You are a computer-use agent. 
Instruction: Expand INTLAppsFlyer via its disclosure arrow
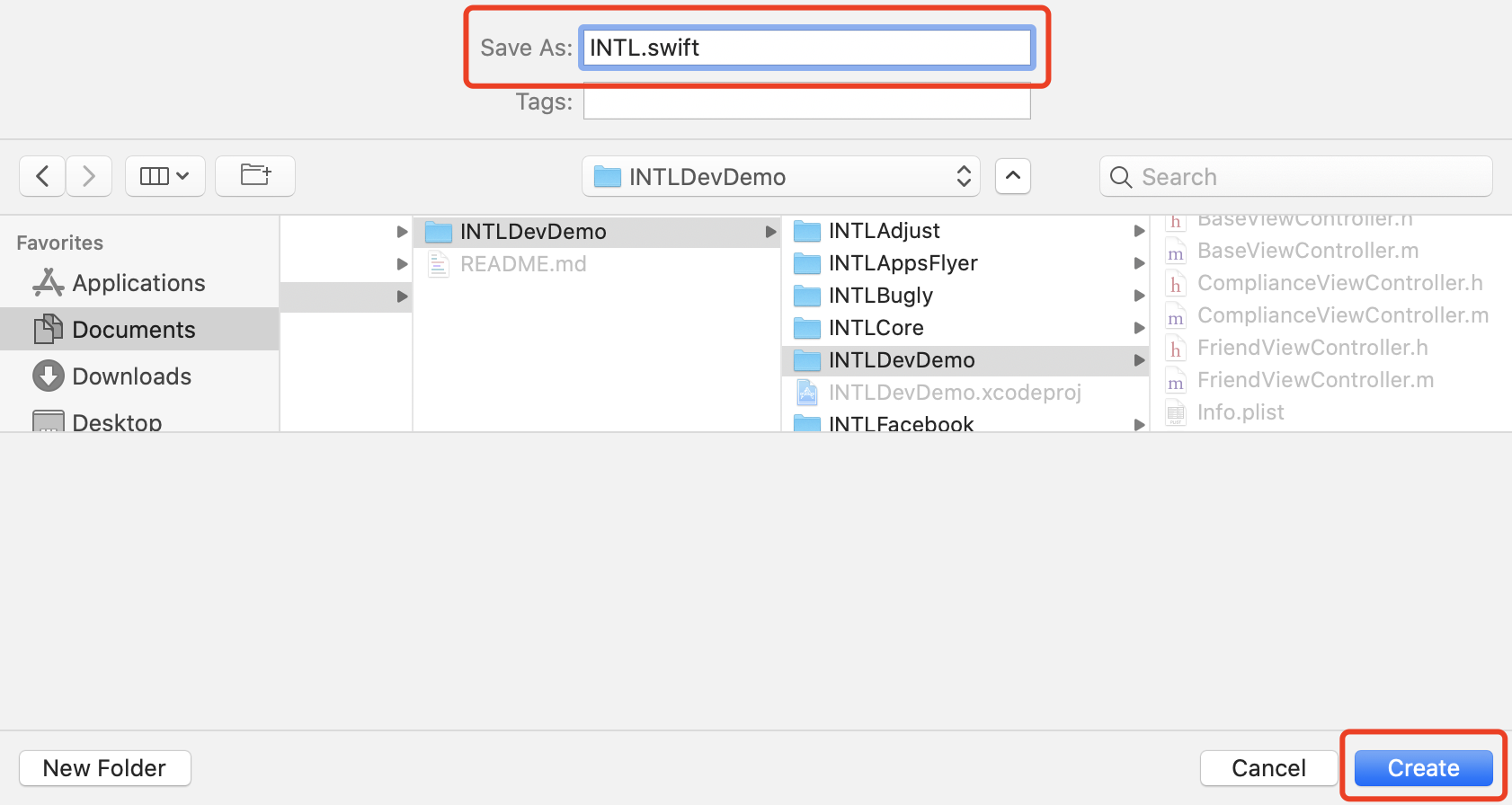tap(1139, 263)
